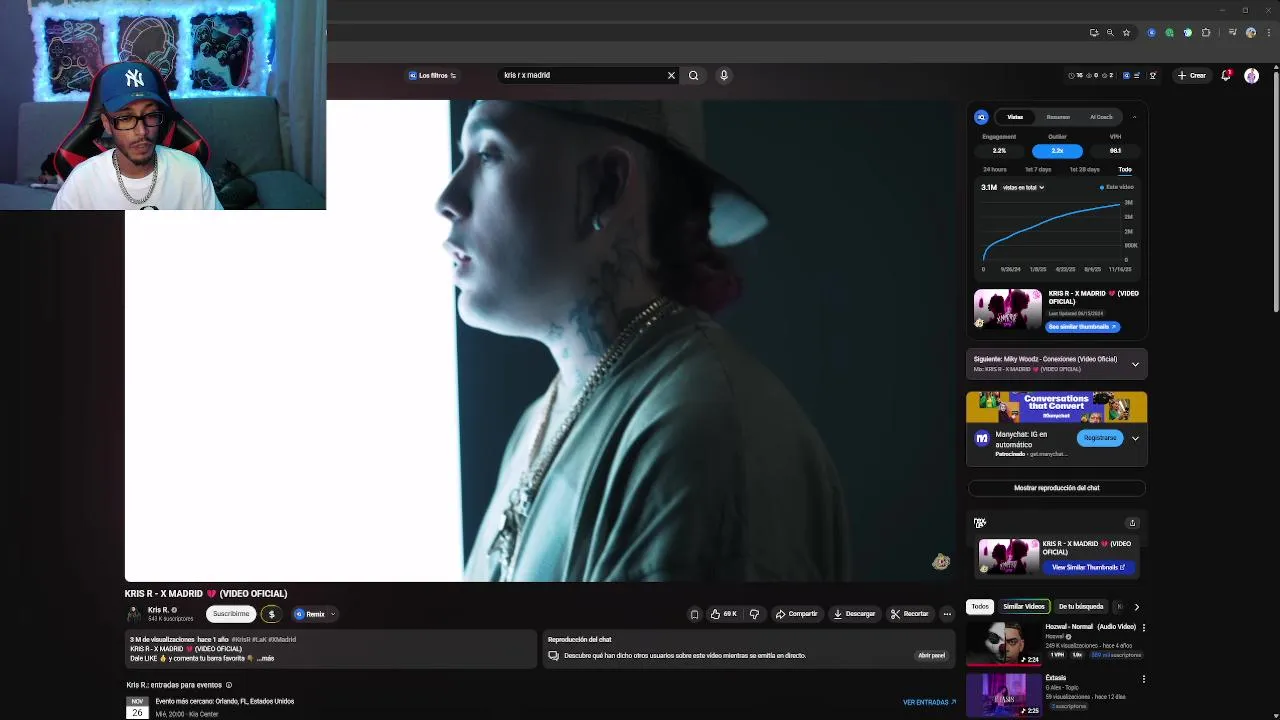
Task: Expand the Manychat ad options chevron
Action: pos(1135,438)
